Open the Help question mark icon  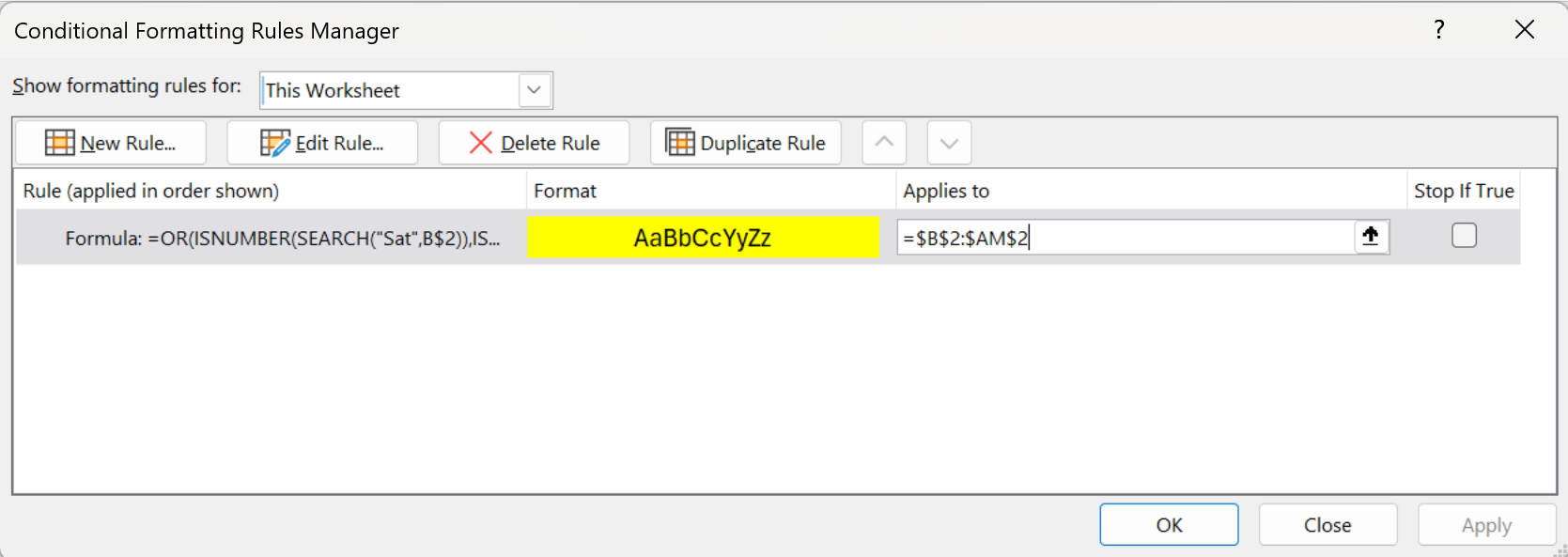pyautogui.click(x=1438, y=30)
